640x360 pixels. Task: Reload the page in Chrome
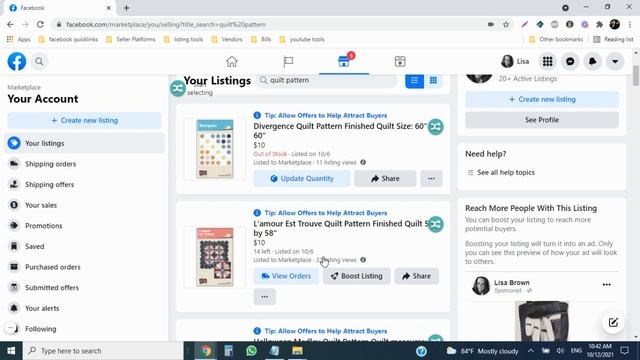[40, 24]
